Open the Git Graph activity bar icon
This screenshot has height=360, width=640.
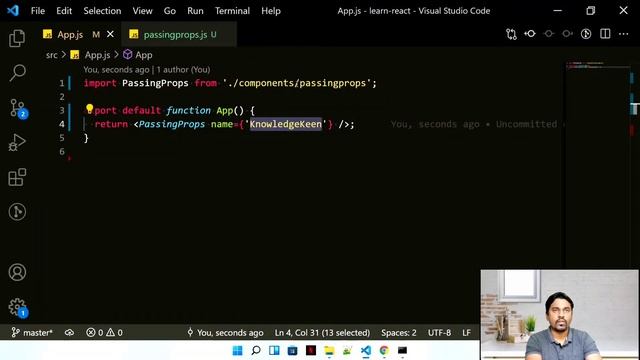point(17,212)
